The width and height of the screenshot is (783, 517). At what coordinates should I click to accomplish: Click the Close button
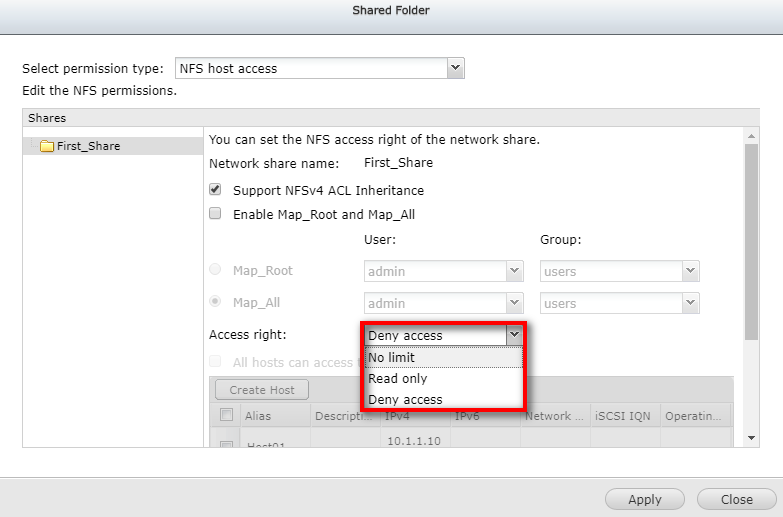coord(736,499)
